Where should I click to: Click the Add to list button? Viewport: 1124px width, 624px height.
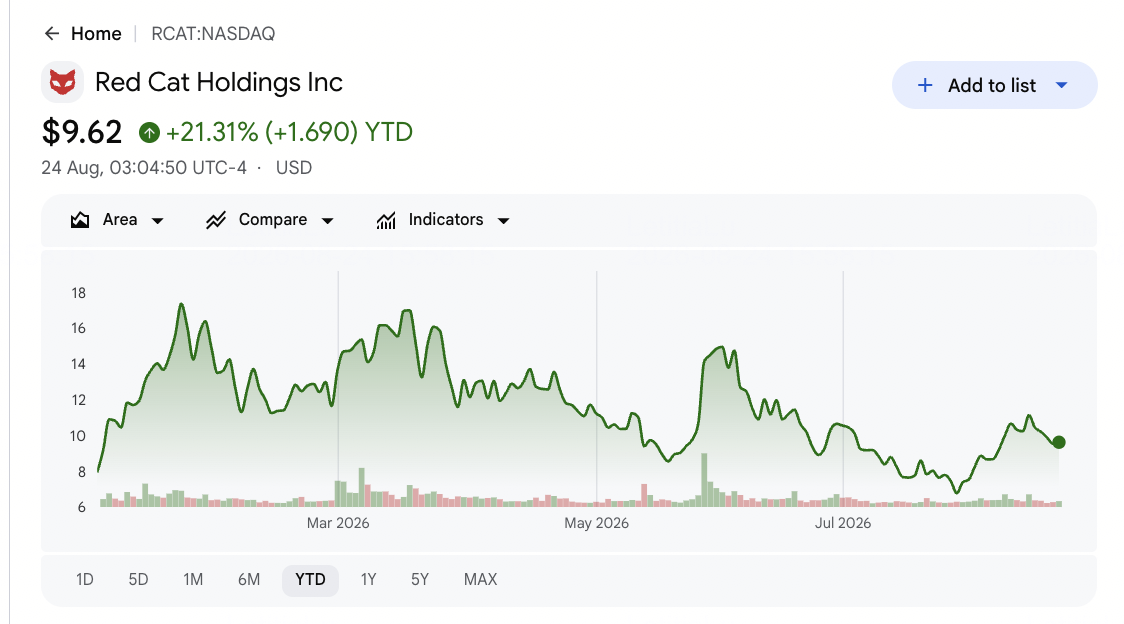click(x=994, y=85)
